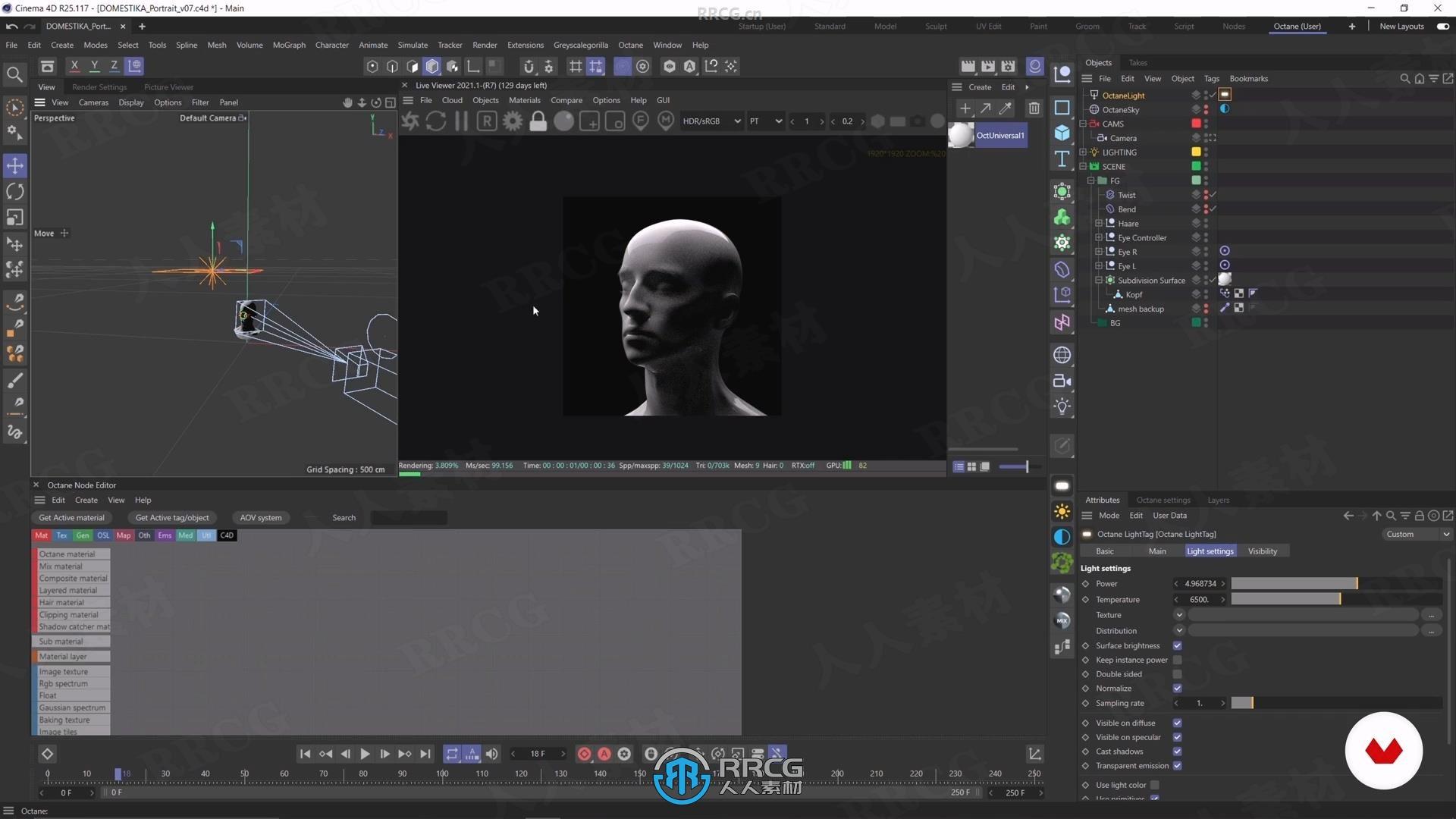Play the timeline forward
1456x819 pixels.
click(x=365, y=754)
